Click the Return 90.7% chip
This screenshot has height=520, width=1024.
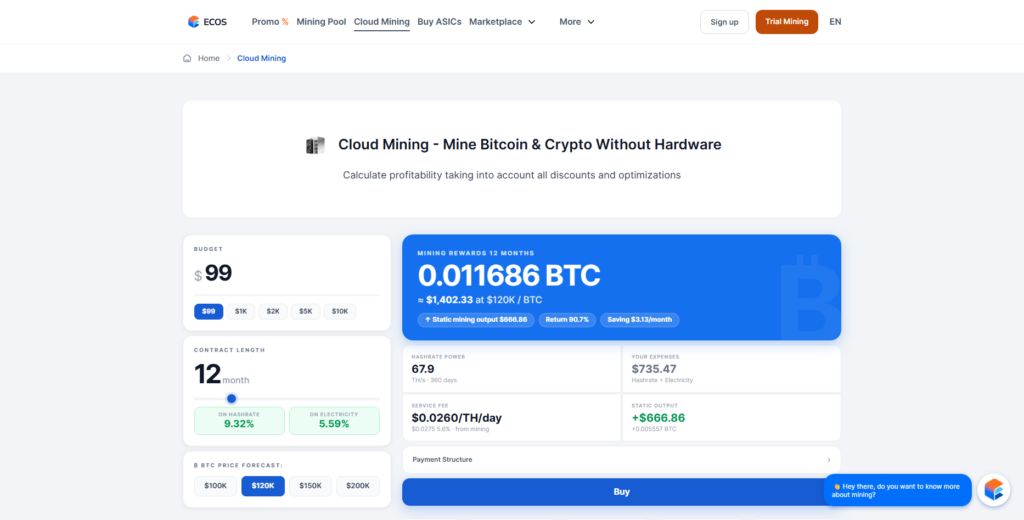coord(567,320)
